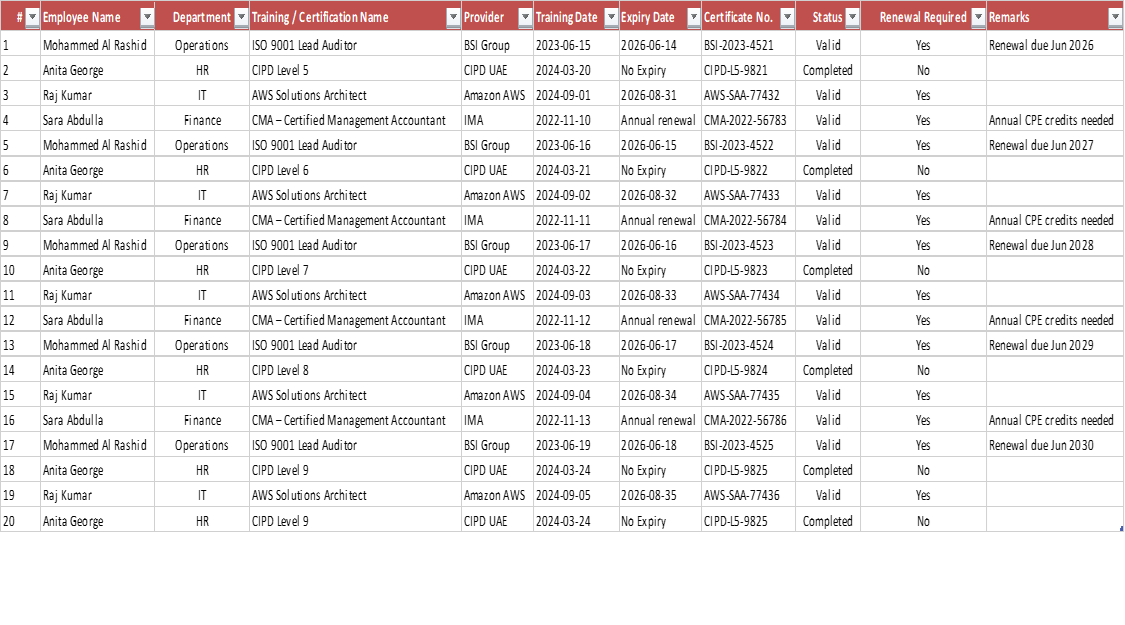
Task: Select expiry date '2026-08-32'
Action: tap(660, 195)
